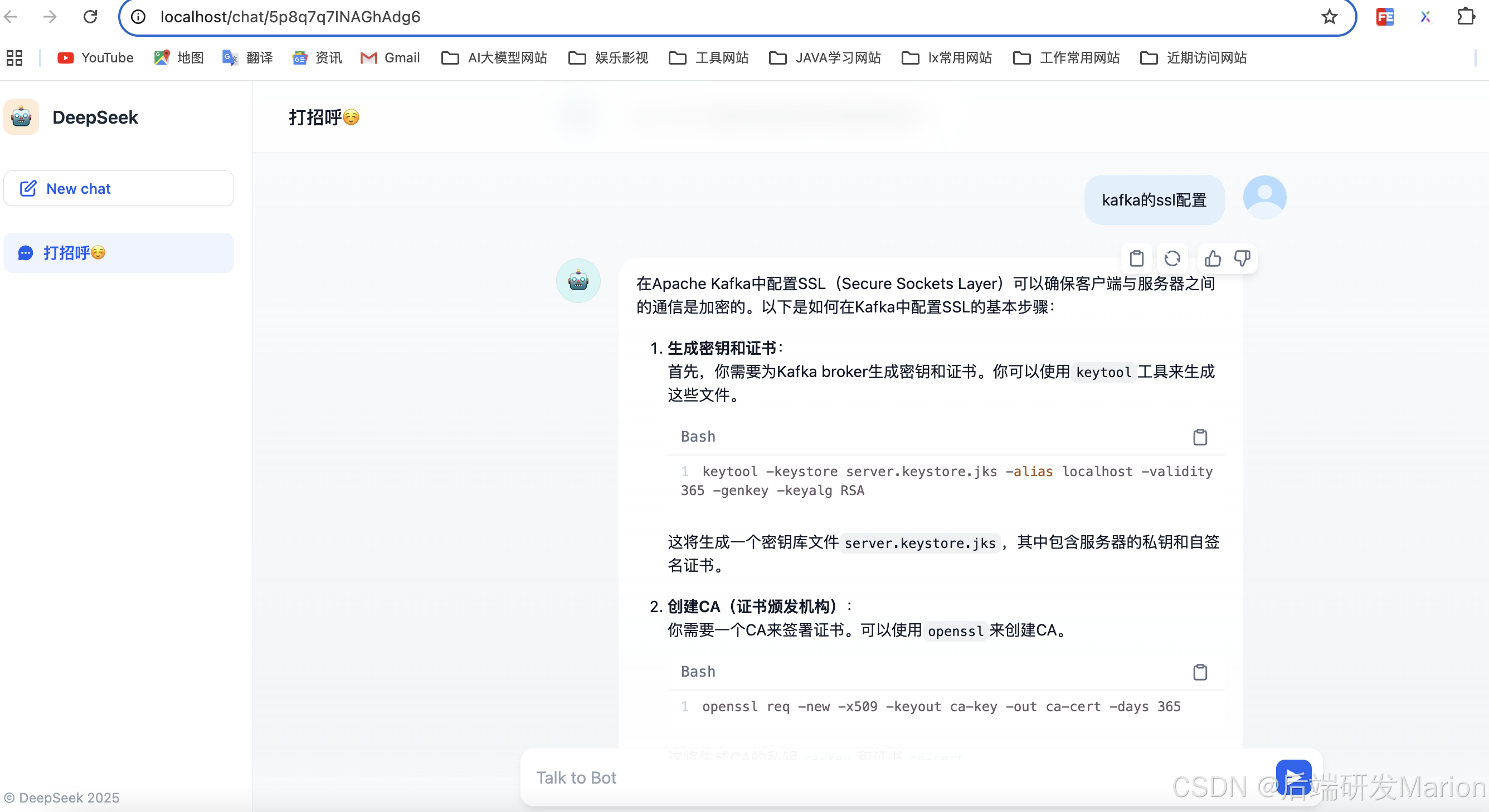The height and width of the screenshot is (812, 1489).
Task: Reload the current page
Action: pyautogui.click(x=90, y=17)
